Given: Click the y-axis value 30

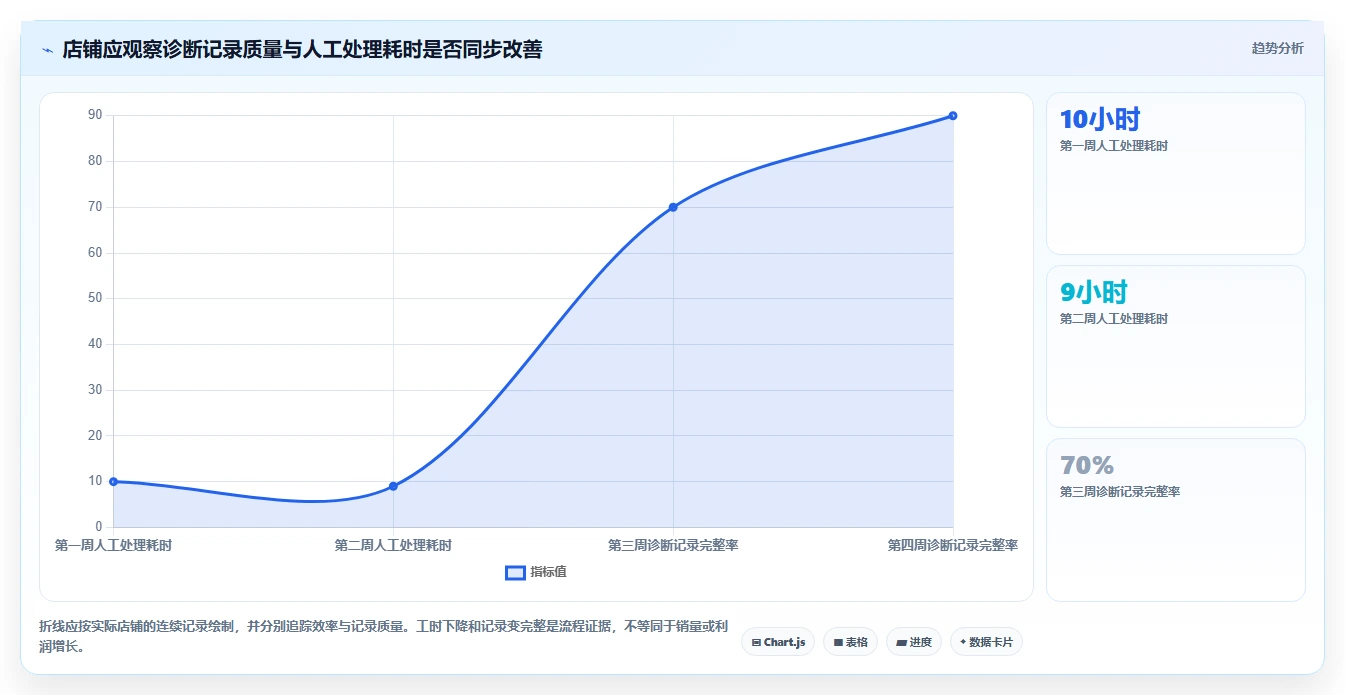Looking at the screenshot, I should pos(95,390).
